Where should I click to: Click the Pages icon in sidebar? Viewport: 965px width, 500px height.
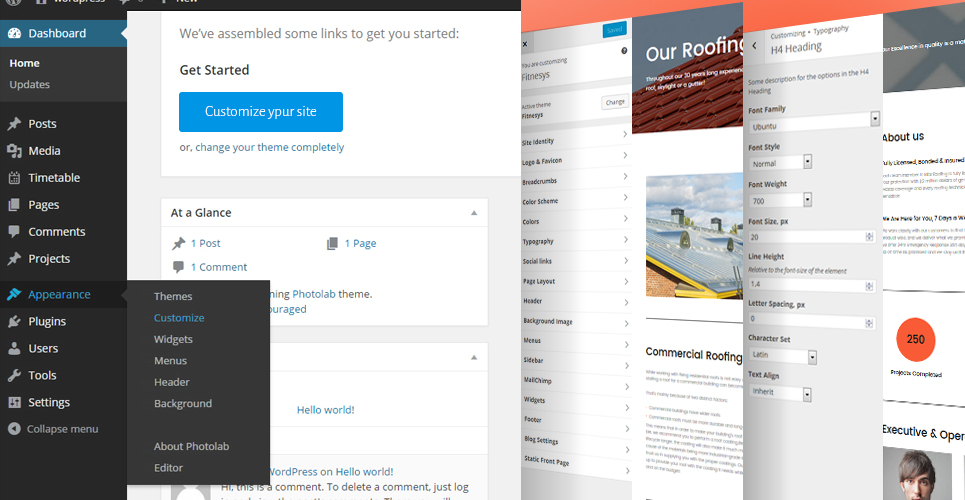click(14, 205)
